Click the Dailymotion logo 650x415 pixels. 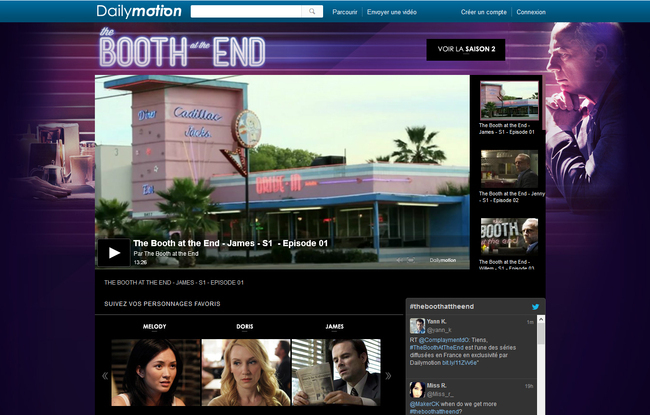point(139,11)
